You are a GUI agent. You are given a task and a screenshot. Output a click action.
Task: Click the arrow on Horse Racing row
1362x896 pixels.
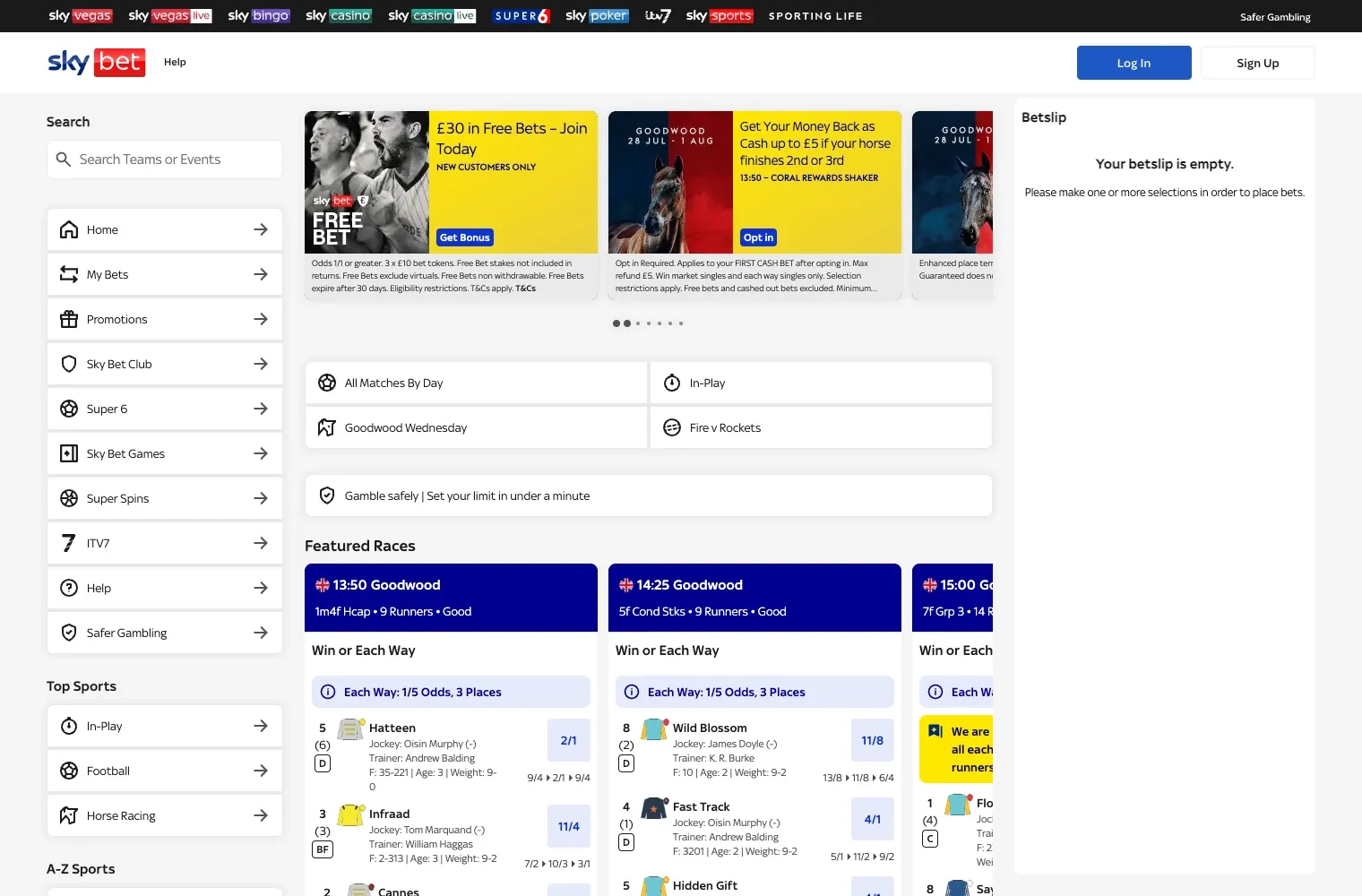(261, 815)
